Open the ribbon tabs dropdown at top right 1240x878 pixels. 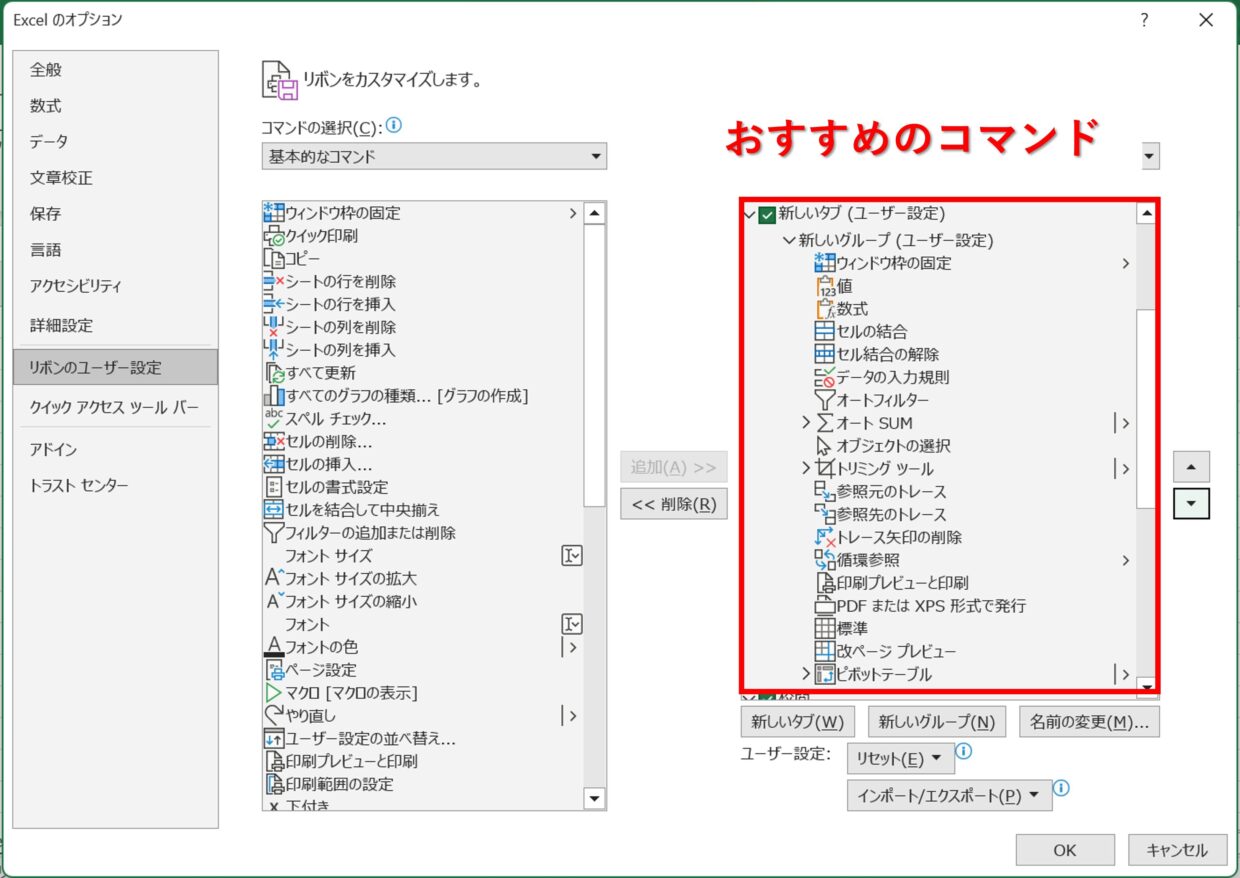[x=1150, y=156]
